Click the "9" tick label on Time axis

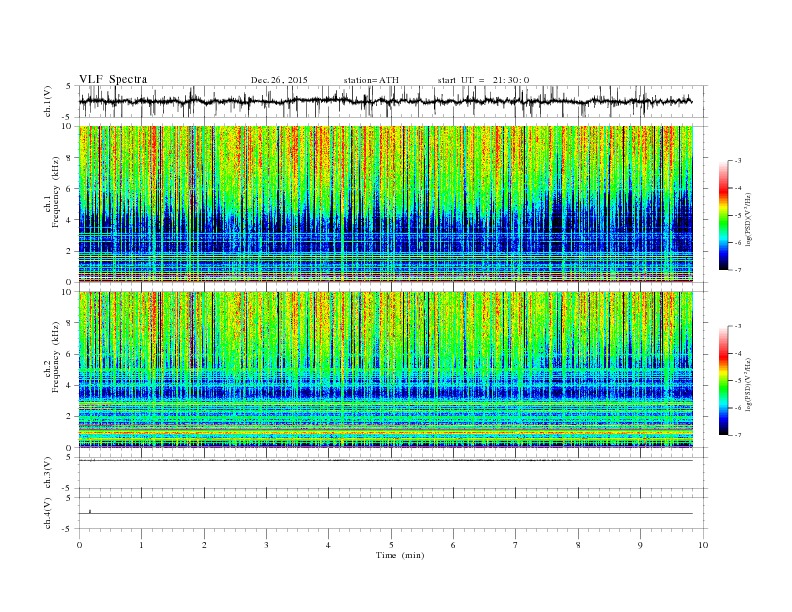pyautogui.click(x=640, y=545)
